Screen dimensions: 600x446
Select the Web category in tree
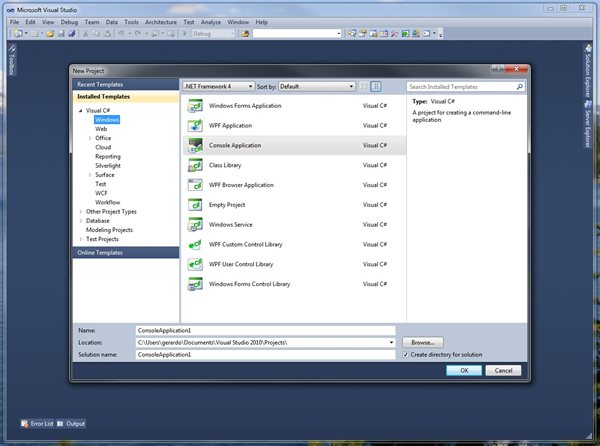[101, 129]
